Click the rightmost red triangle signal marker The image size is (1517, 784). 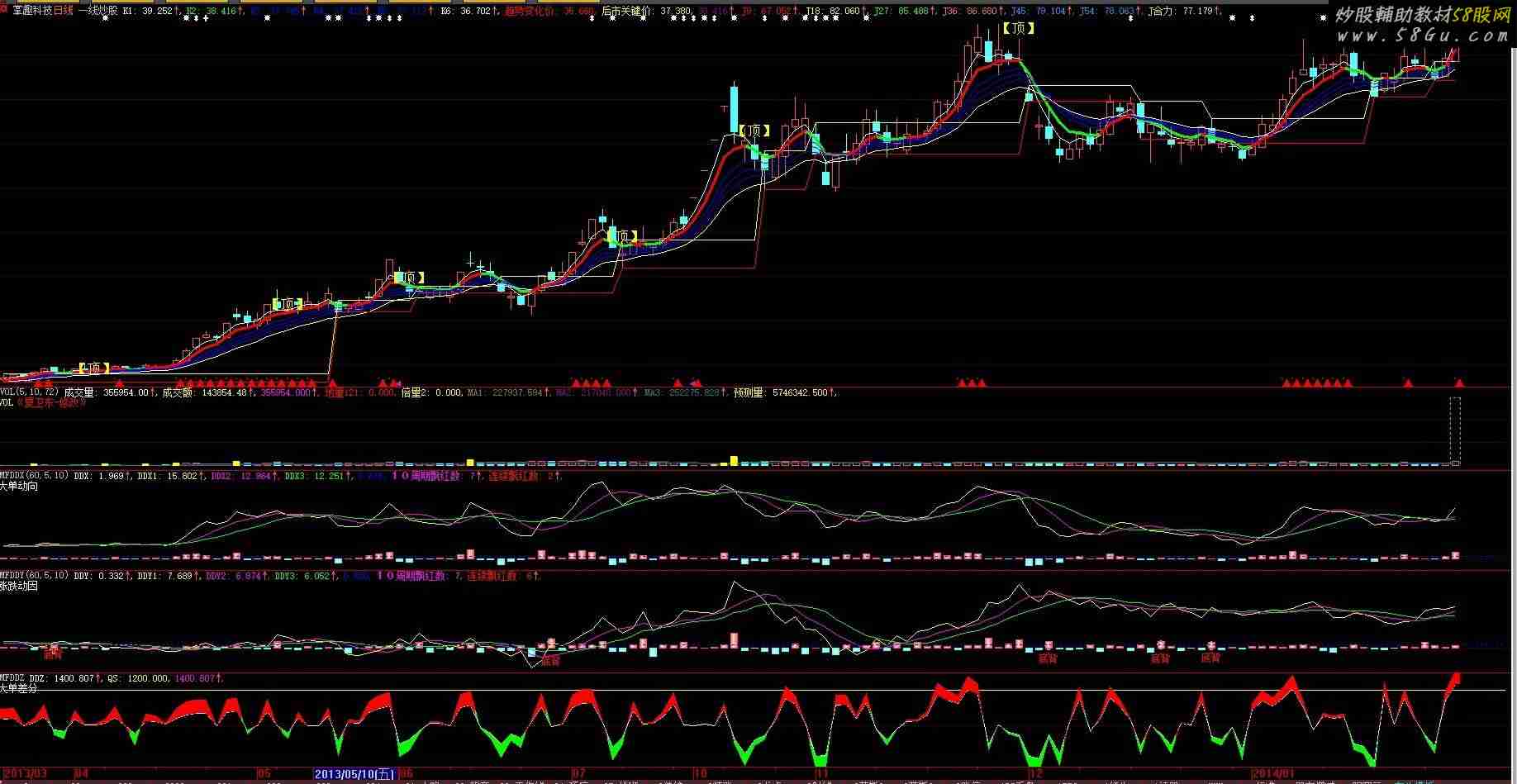point(1459,382)
